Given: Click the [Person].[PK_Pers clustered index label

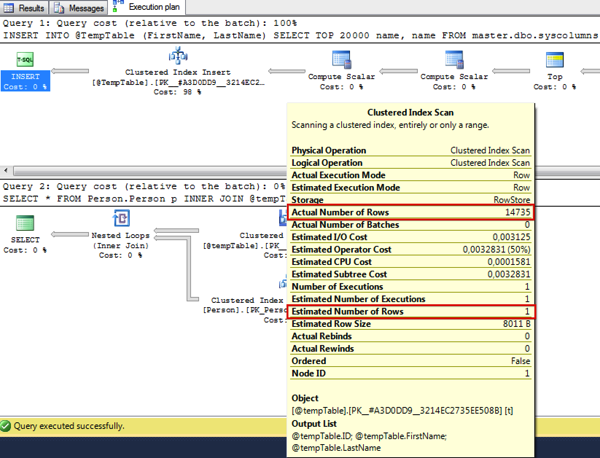Looking at the screenshot, I should click(x=244, y=310).
